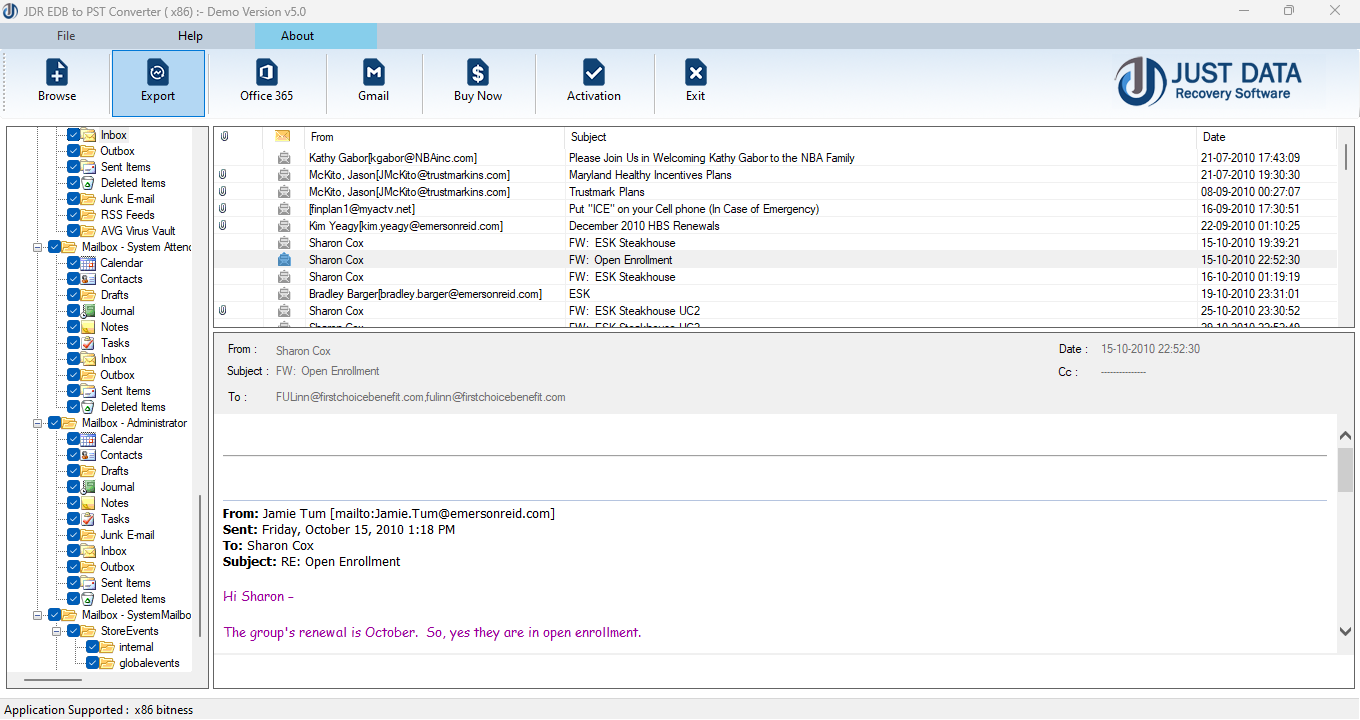This screenshot has width=1360, height=720.
Task: Open the Activation tool
Action: point(594,82)
